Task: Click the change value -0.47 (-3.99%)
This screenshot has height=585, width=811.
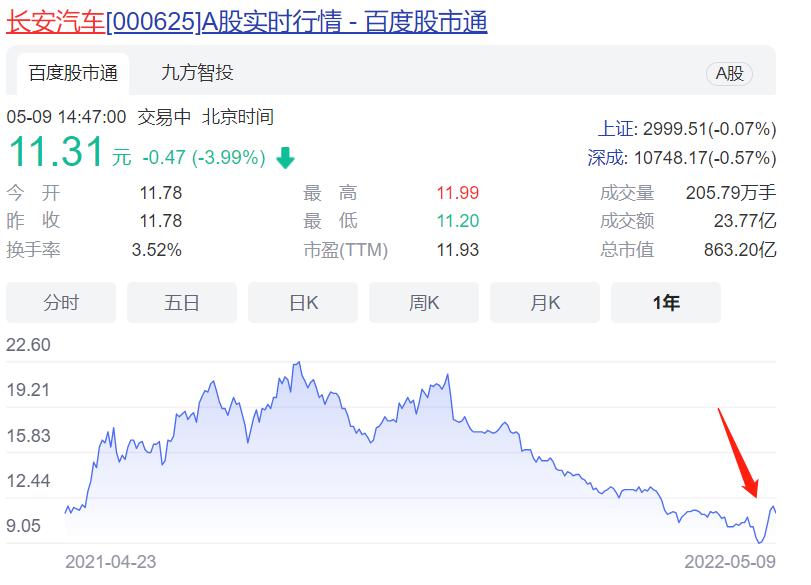Action: 204,157
